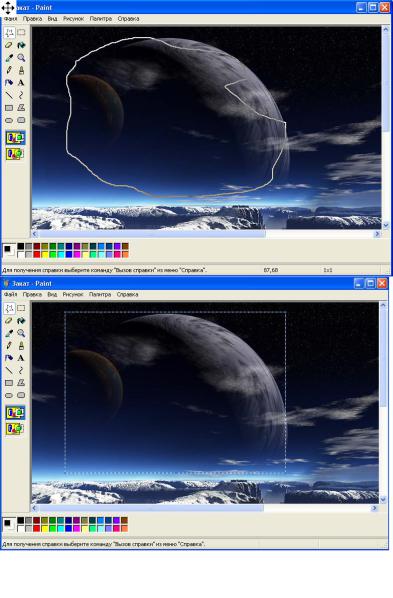The image size is (393, 598).
Task: Select Free-Form Select tool in upper Paint window
Action: click(x=9, y=32)
